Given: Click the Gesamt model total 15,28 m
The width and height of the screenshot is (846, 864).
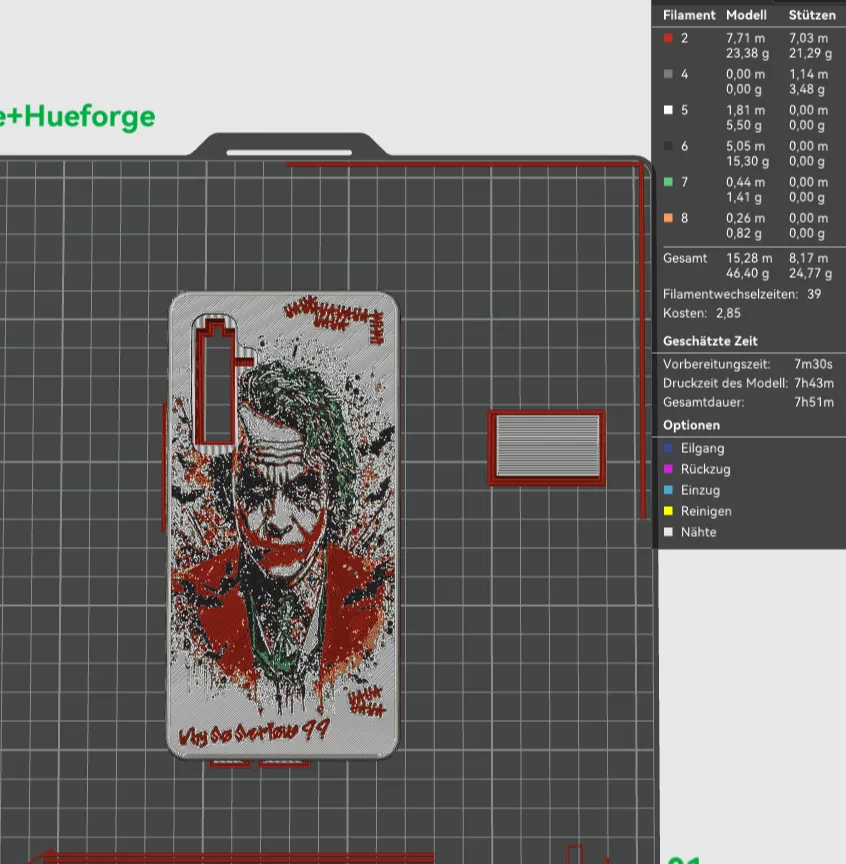Looking at the screenshot, I should click(749, 258).
